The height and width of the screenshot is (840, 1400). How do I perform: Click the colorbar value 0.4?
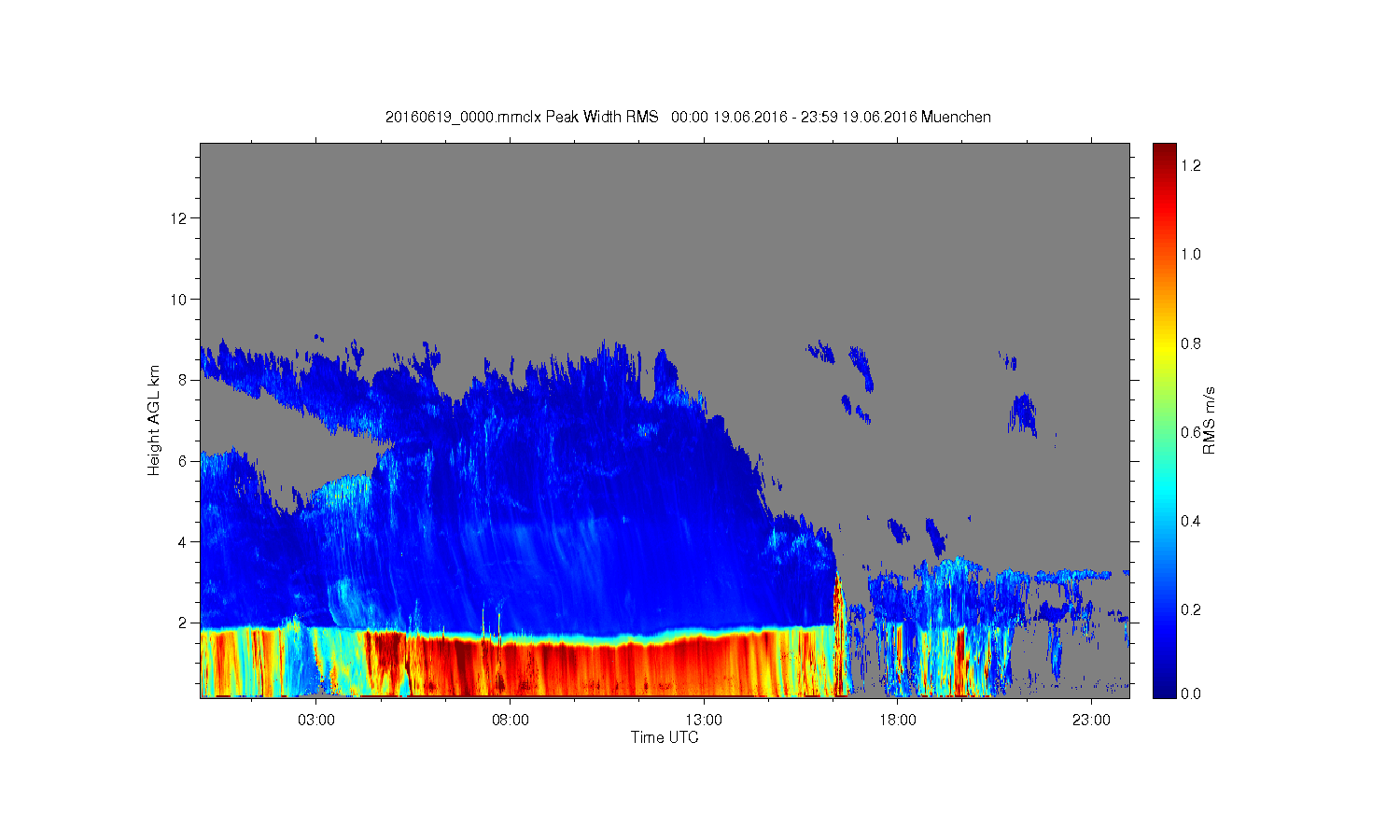point(1191,521)
